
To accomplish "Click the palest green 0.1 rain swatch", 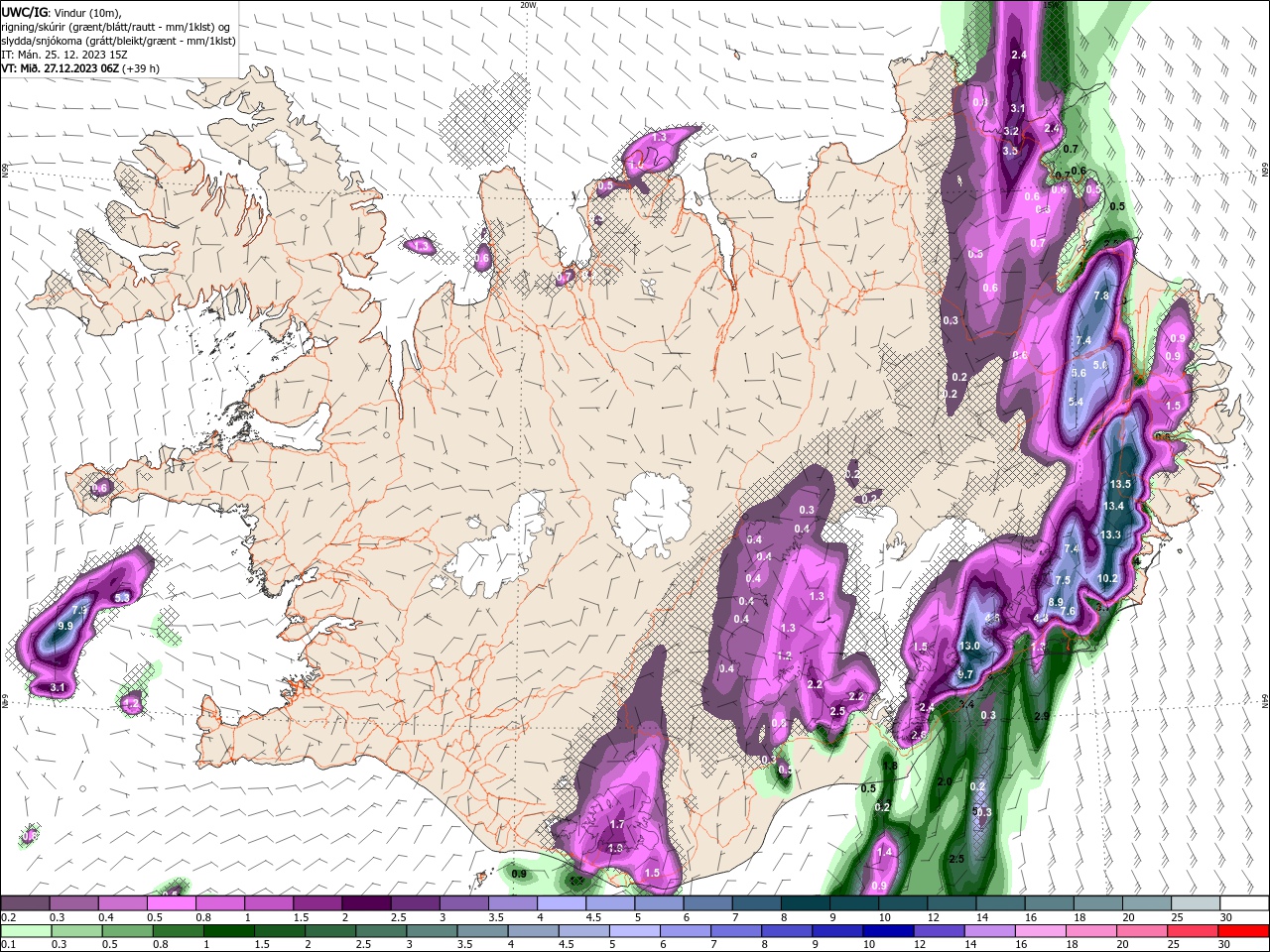I will (x=27, y=931).
